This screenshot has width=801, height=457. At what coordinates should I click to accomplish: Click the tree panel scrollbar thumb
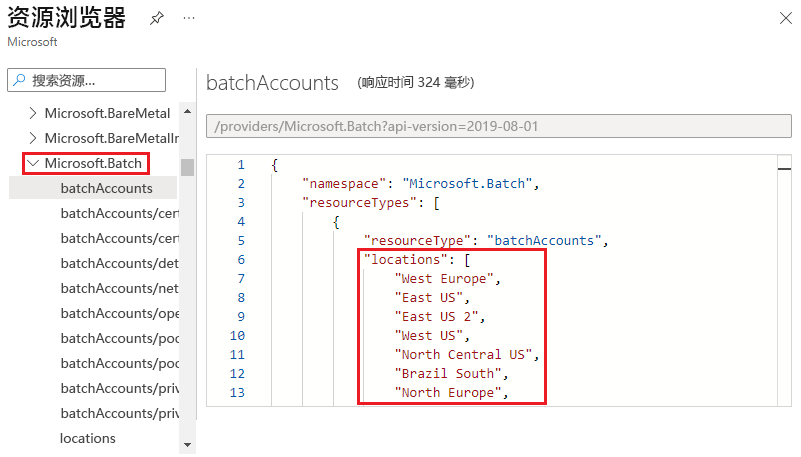(187, 166)
